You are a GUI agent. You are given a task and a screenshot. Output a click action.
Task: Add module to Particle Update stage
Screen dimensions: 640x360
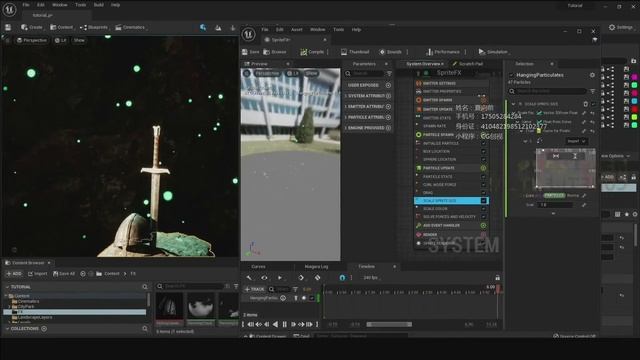click(483, 168)
